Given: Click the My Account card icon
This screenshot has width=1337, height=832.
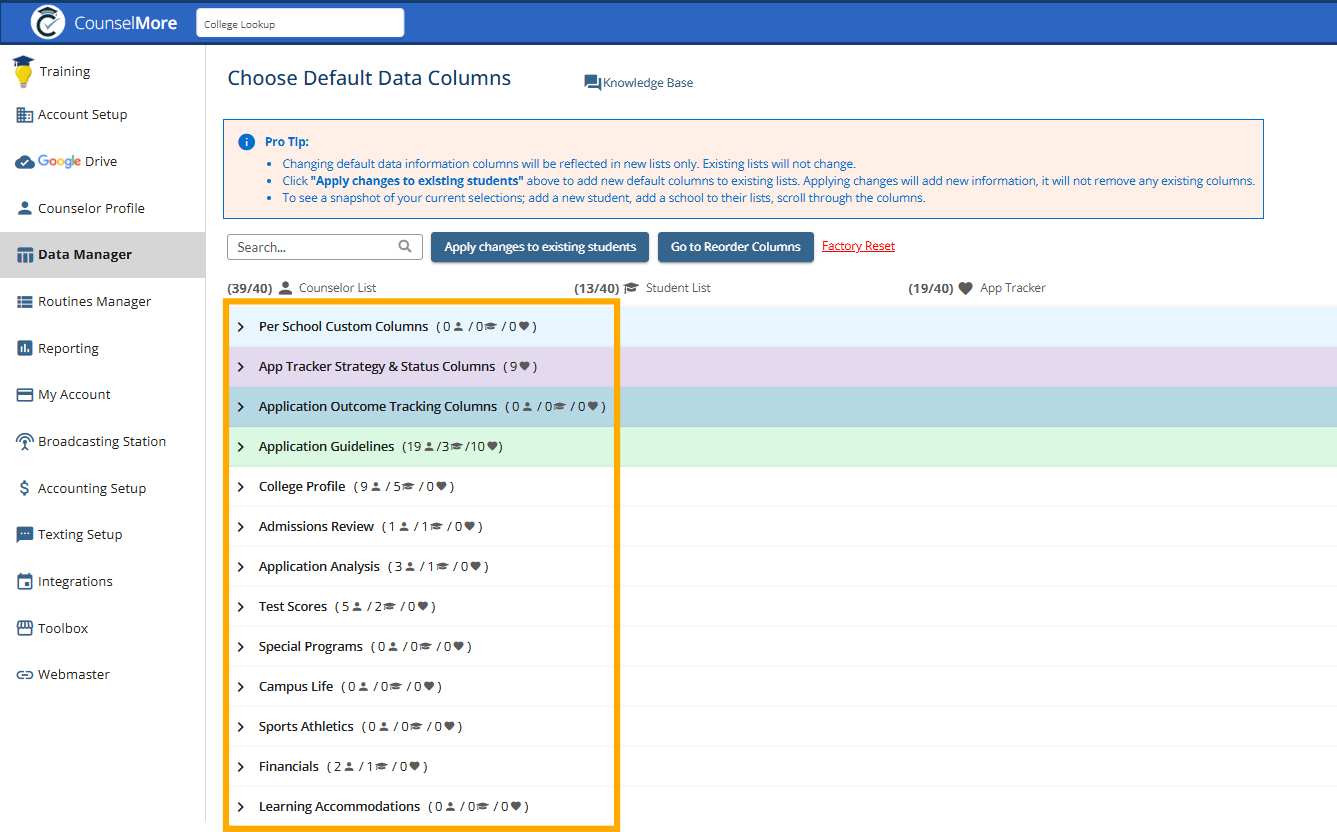Looking at the screenshot, I should pos(25,395).
